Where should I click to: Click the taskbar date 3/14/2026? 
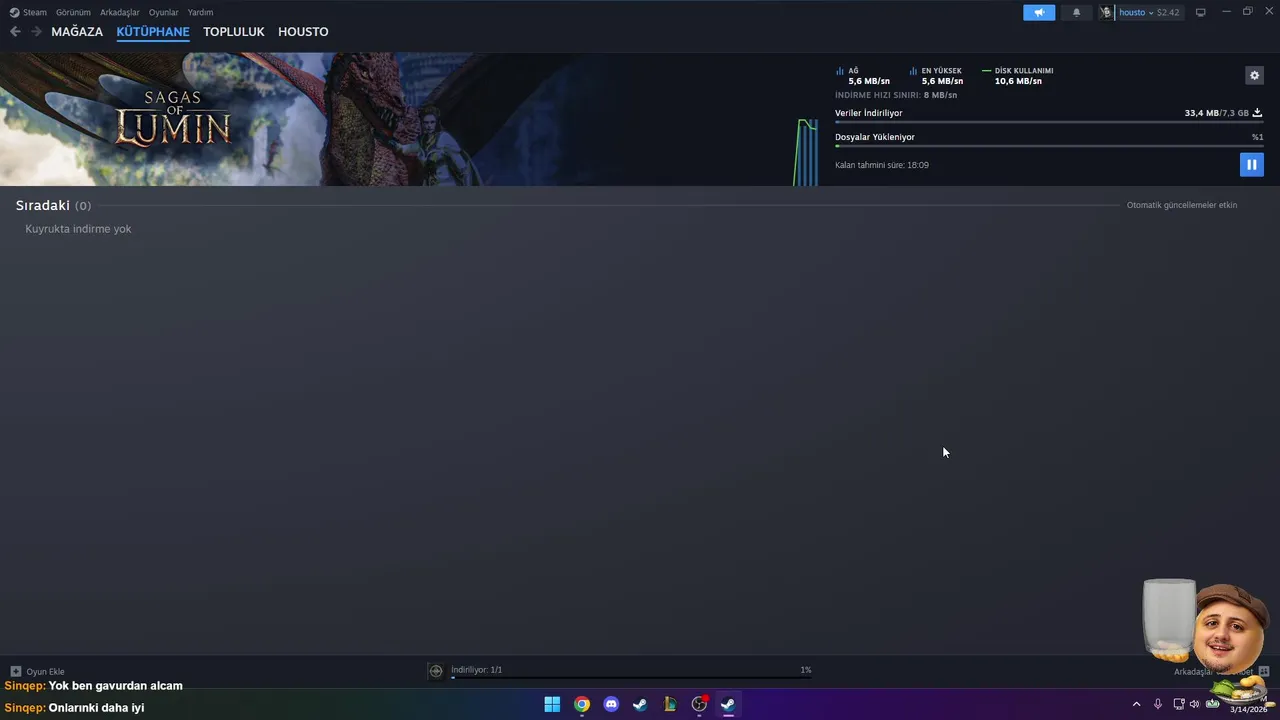point(1248,710)
